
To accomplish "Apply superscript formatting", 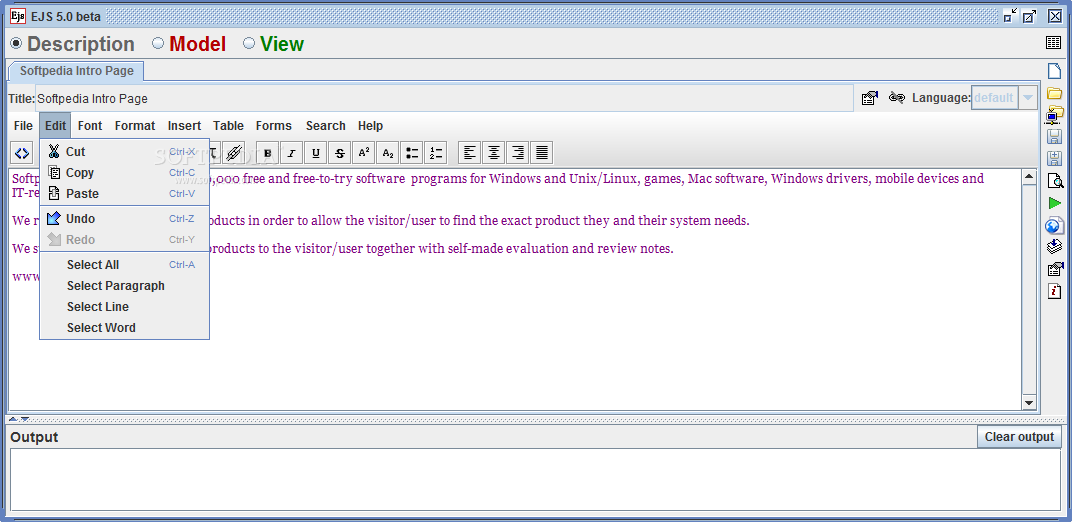I will tap(364, 152).
